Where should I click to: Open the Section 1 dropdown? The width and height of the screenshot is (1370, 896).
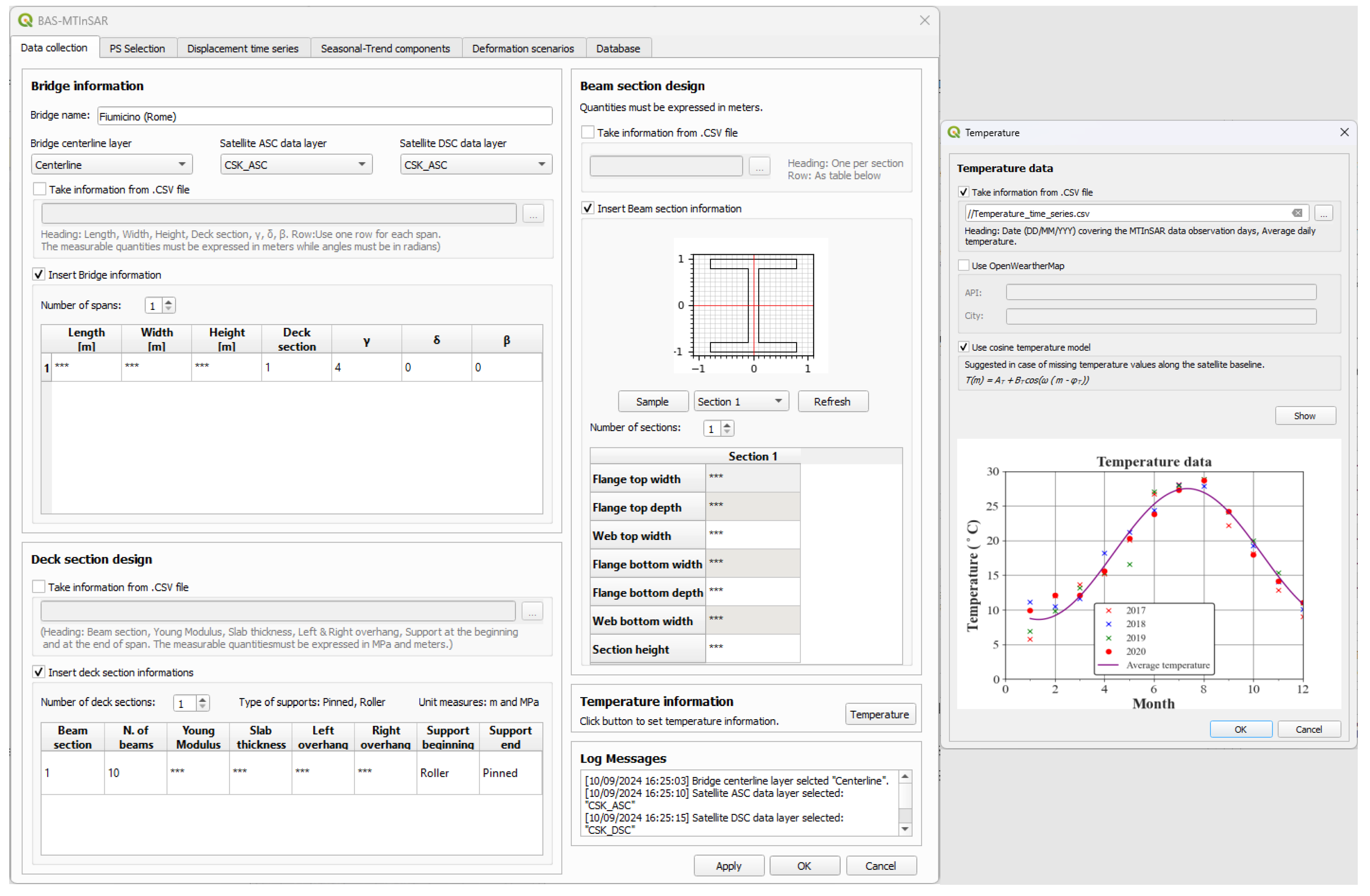[740, 402]
